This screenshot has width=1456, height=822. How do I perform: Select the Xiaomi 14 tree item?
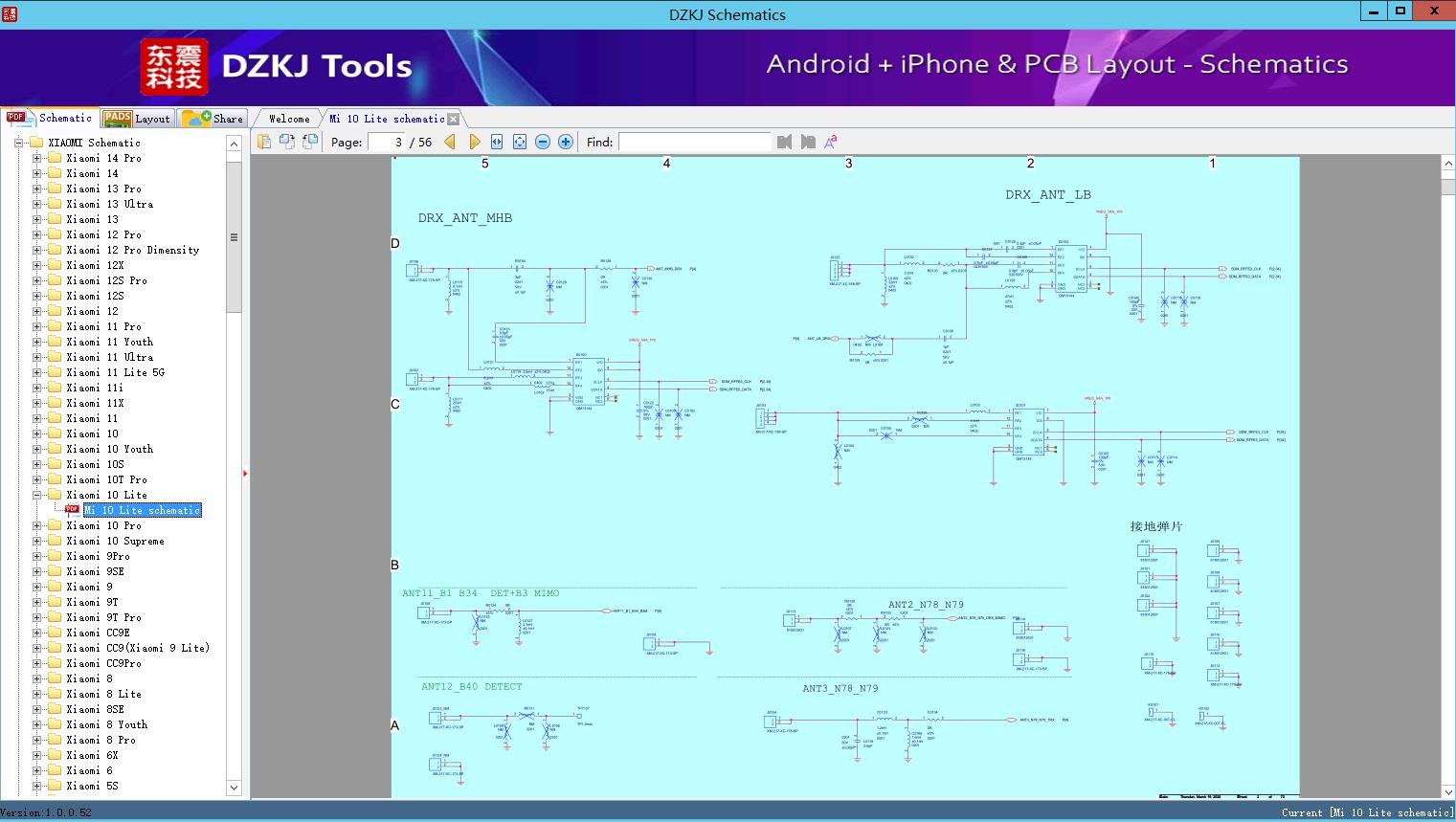coord(92,173)
